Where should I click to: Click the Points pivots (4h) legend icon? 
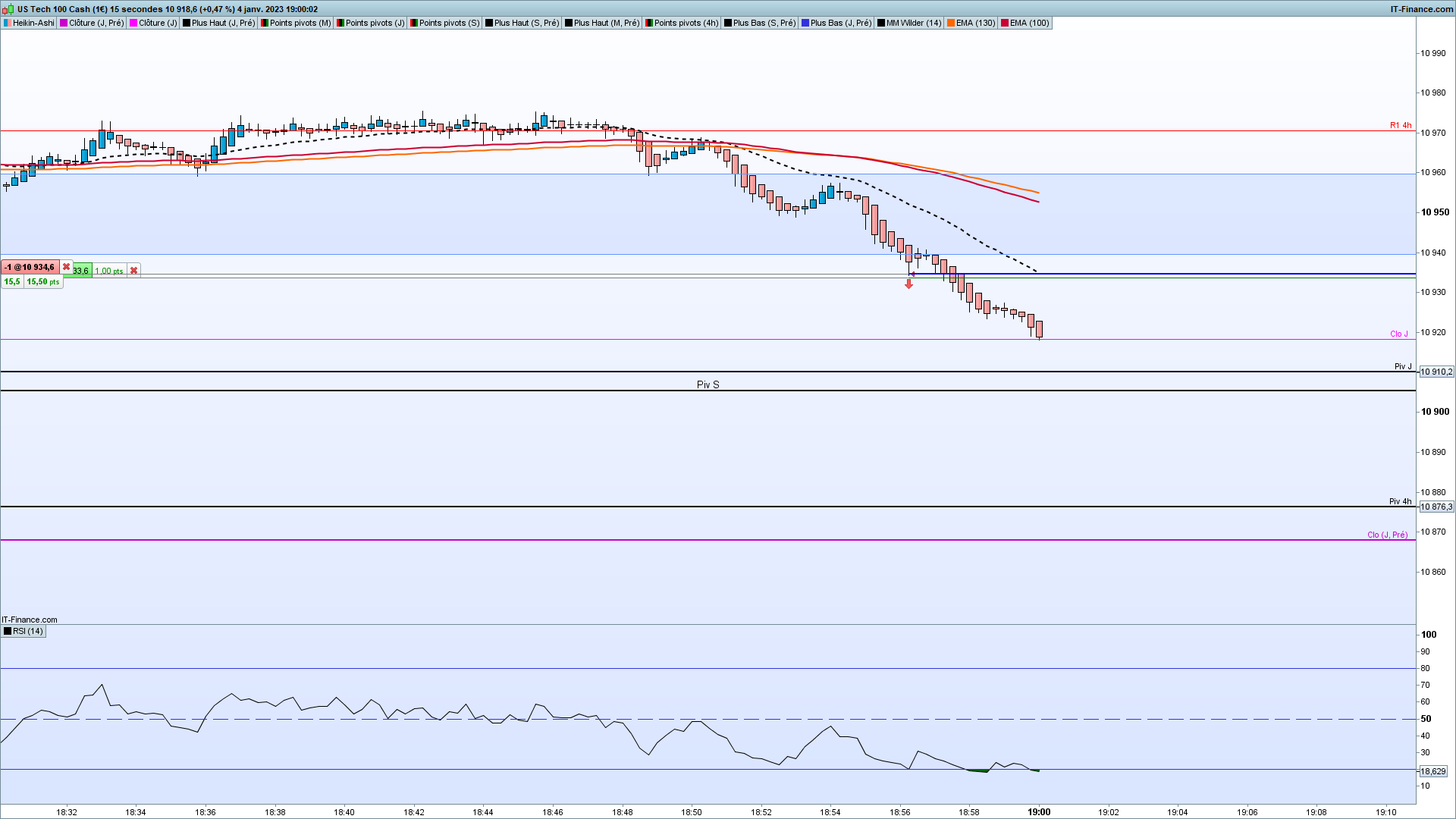tap(649, 23)
